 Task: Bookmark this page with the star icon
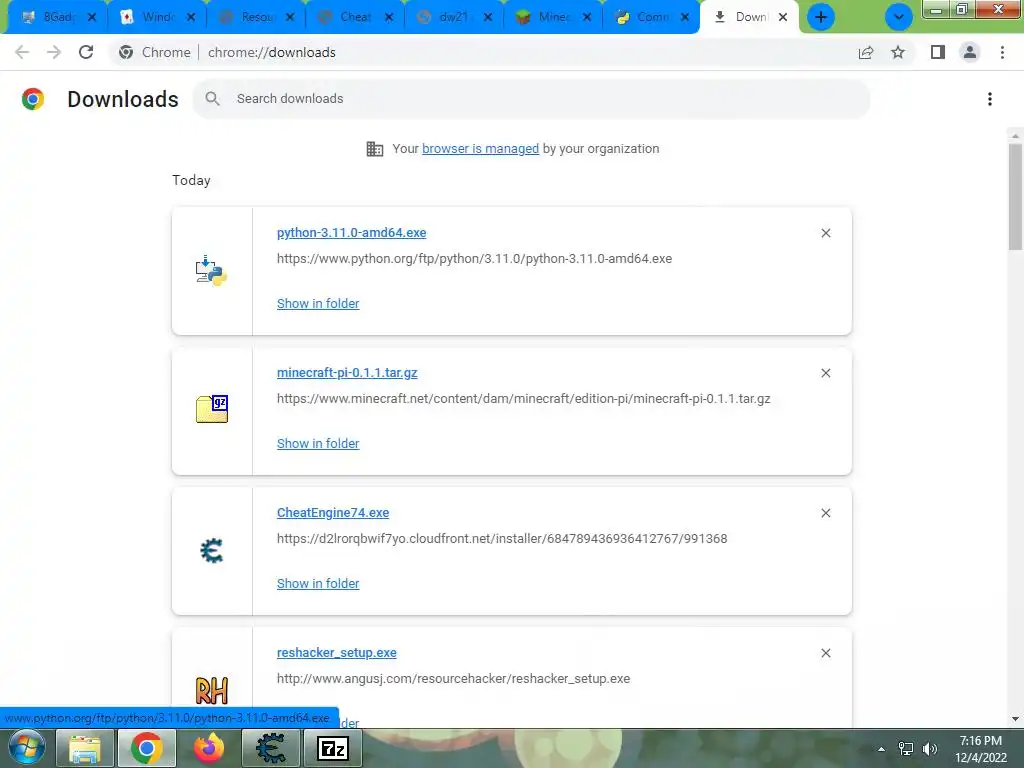(898, 52)
